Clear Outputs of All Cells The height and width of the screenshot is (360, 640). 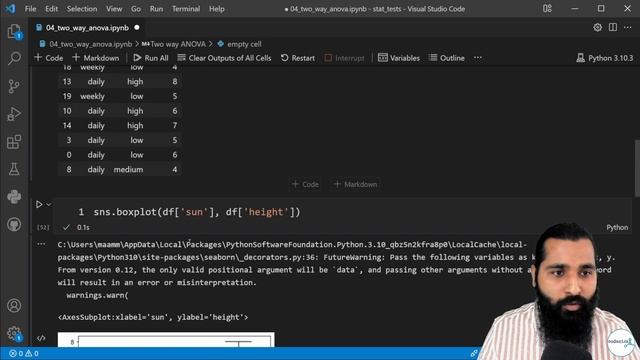point(224,58)
